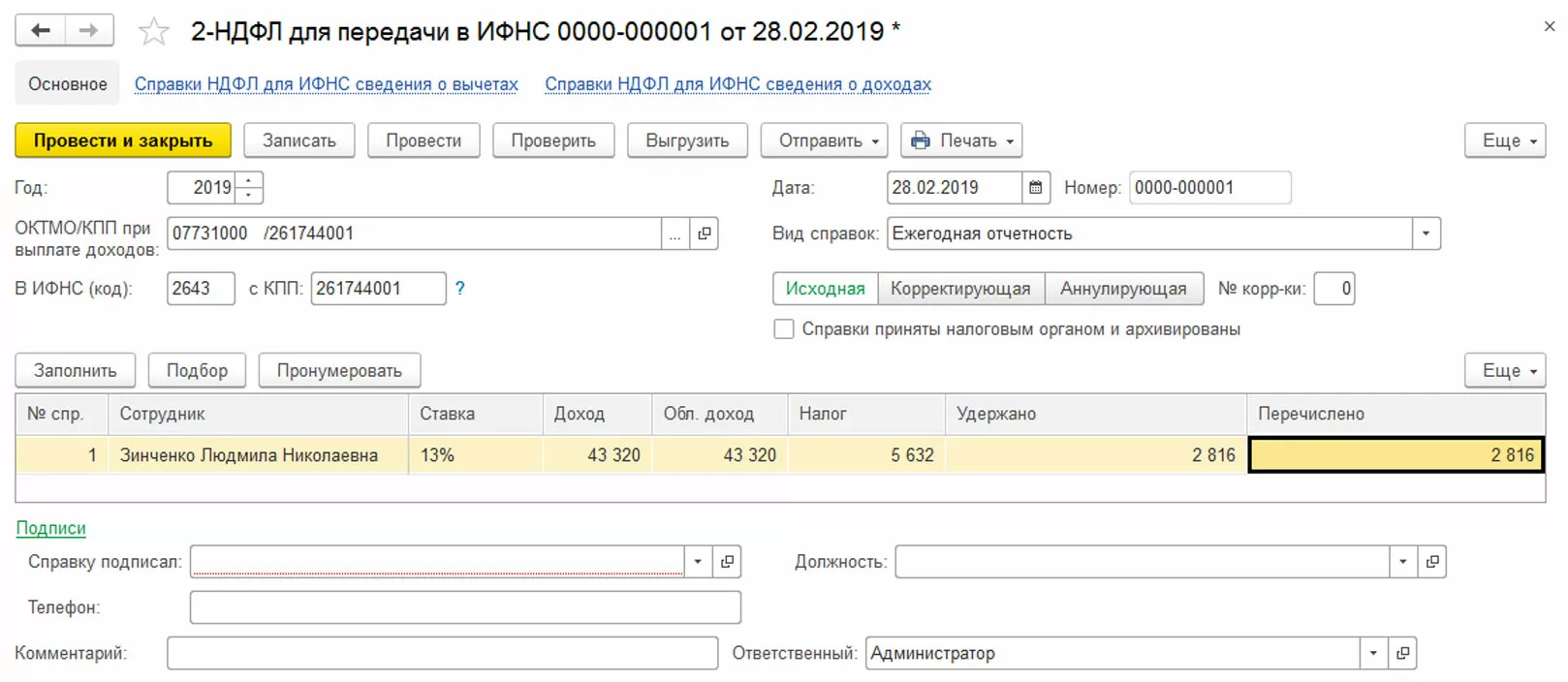The width and height of the screenshot is (1568, 682).
Task: Open the Должность record with its open icon
Action: [1432, 562]
